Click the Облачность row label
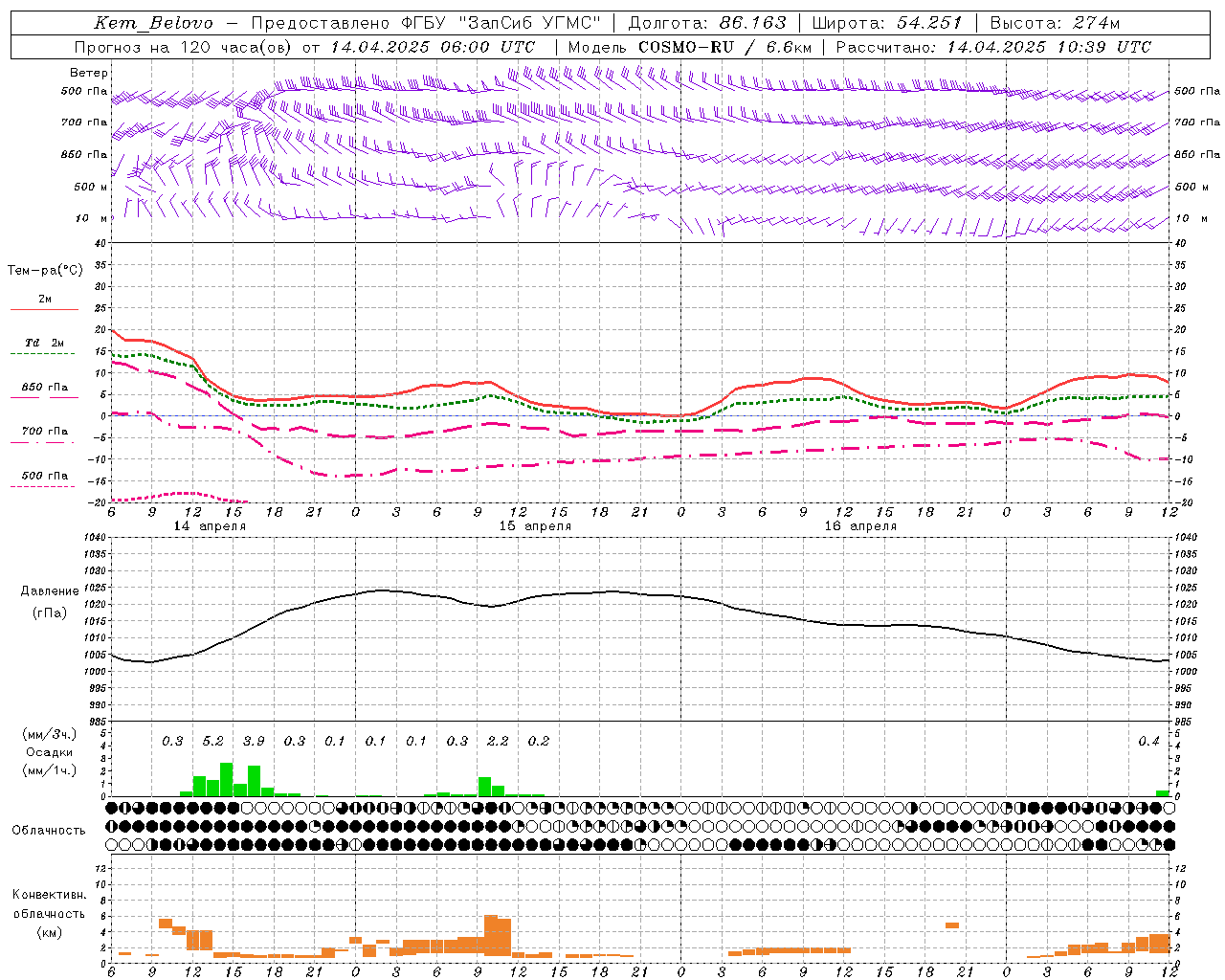Image resolution: width=1225 pixels, height=980 pixels. [x=49, y=831]
